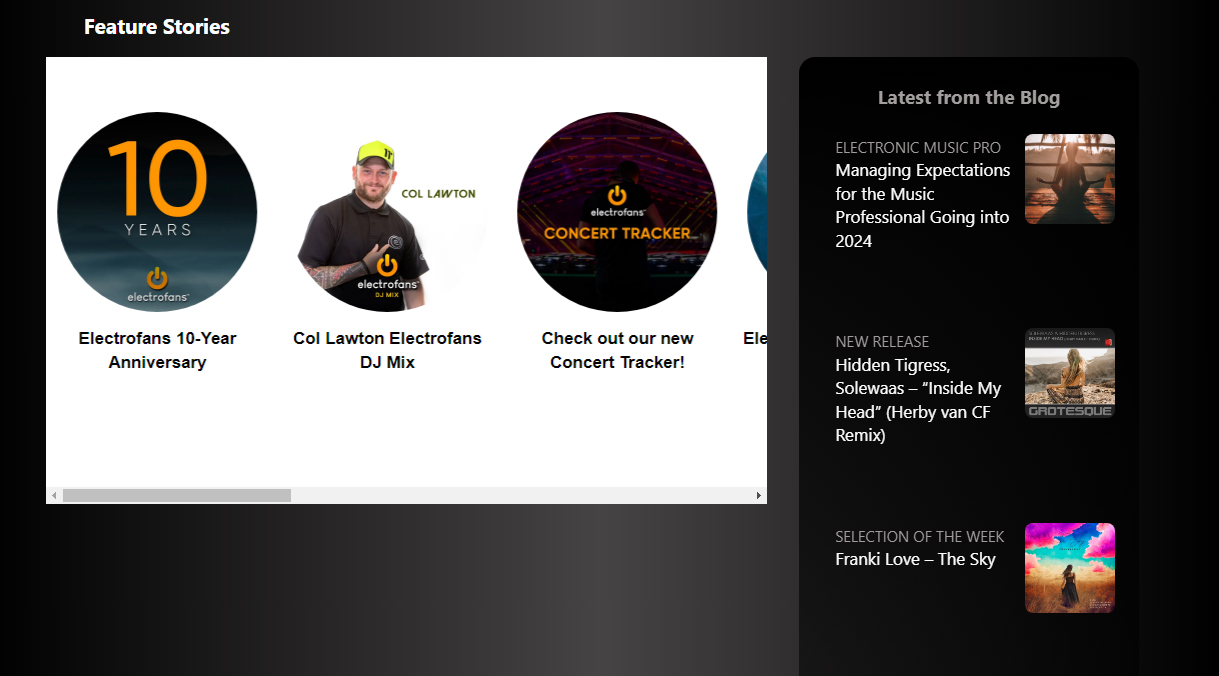Follow the Check out our new Concert Tracker link
Image resolution: width=1219 pixels, height=676 pixels.
click(617, 350)
